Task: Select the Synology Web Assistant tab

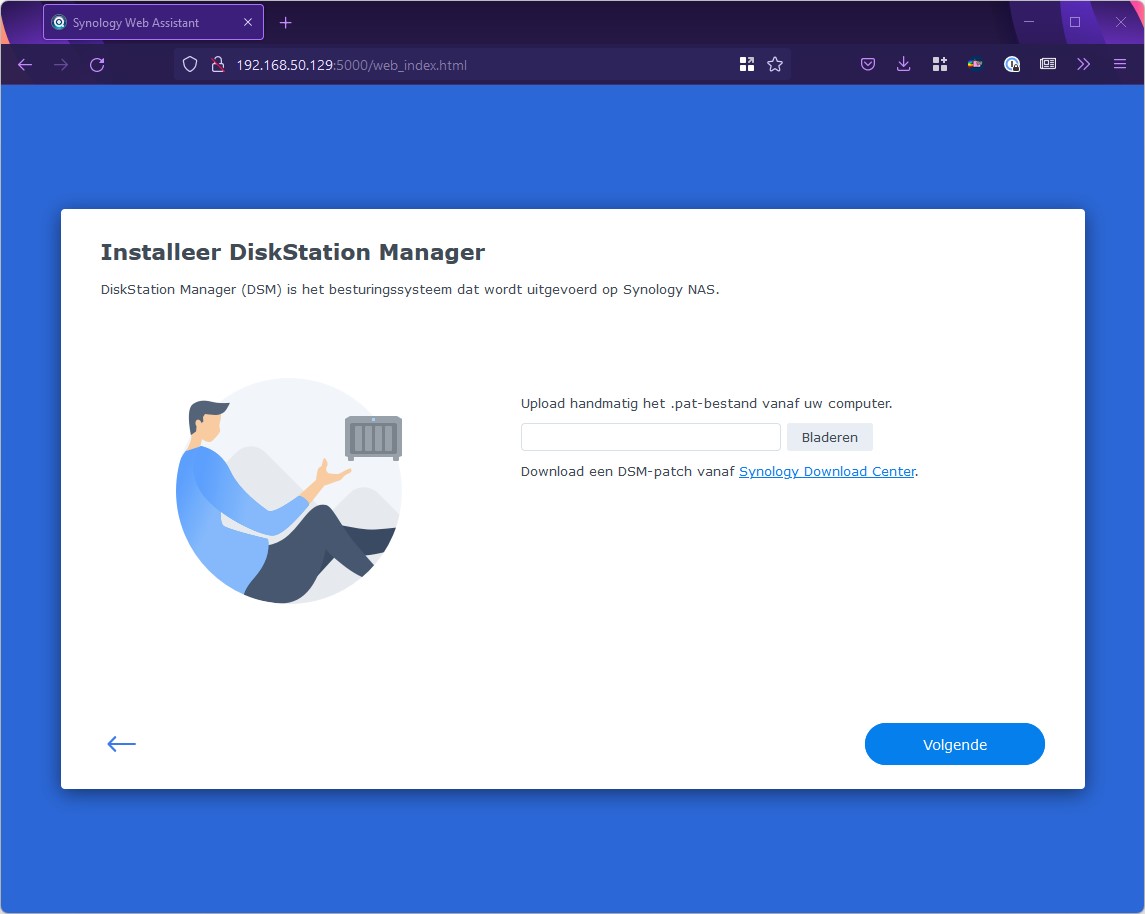Action: click(153, 23)
